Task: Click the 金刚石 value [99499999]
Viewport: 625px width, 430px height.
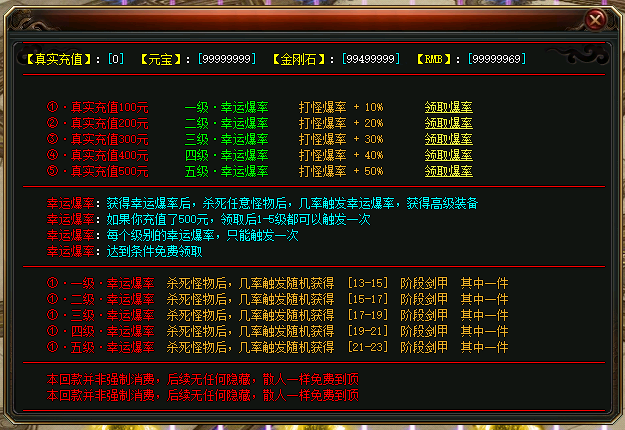Action: 370,59
